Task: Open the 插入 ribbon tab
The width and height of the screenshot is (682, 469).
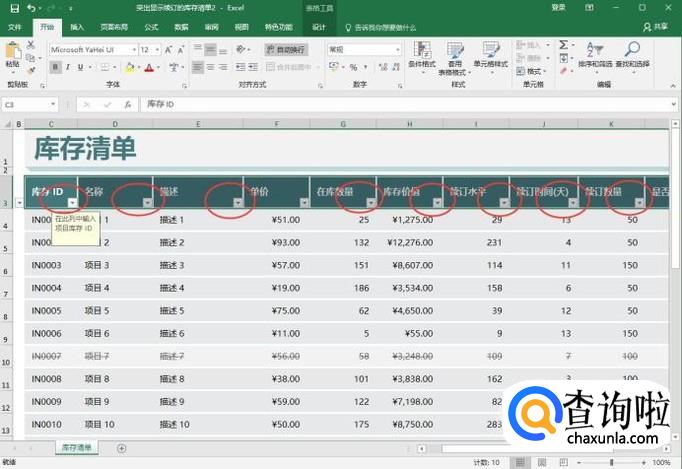Action: pyautogui.click(x=77, y=27)
